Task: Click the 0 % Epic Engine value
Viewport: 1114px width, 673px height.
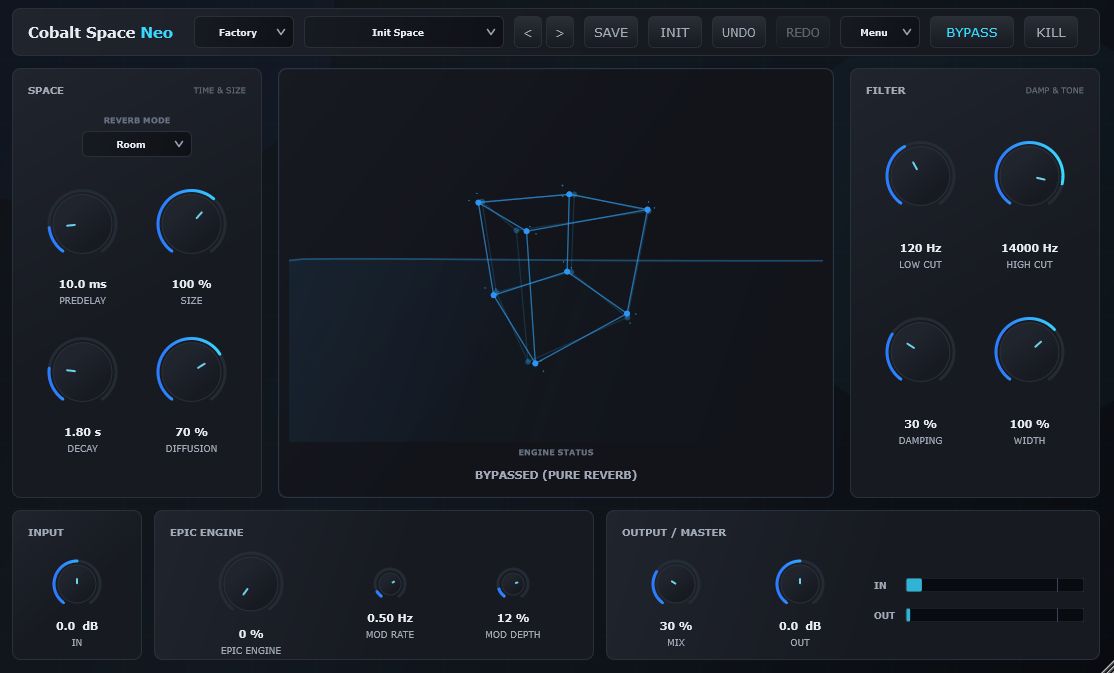Action: pos(251,634)
